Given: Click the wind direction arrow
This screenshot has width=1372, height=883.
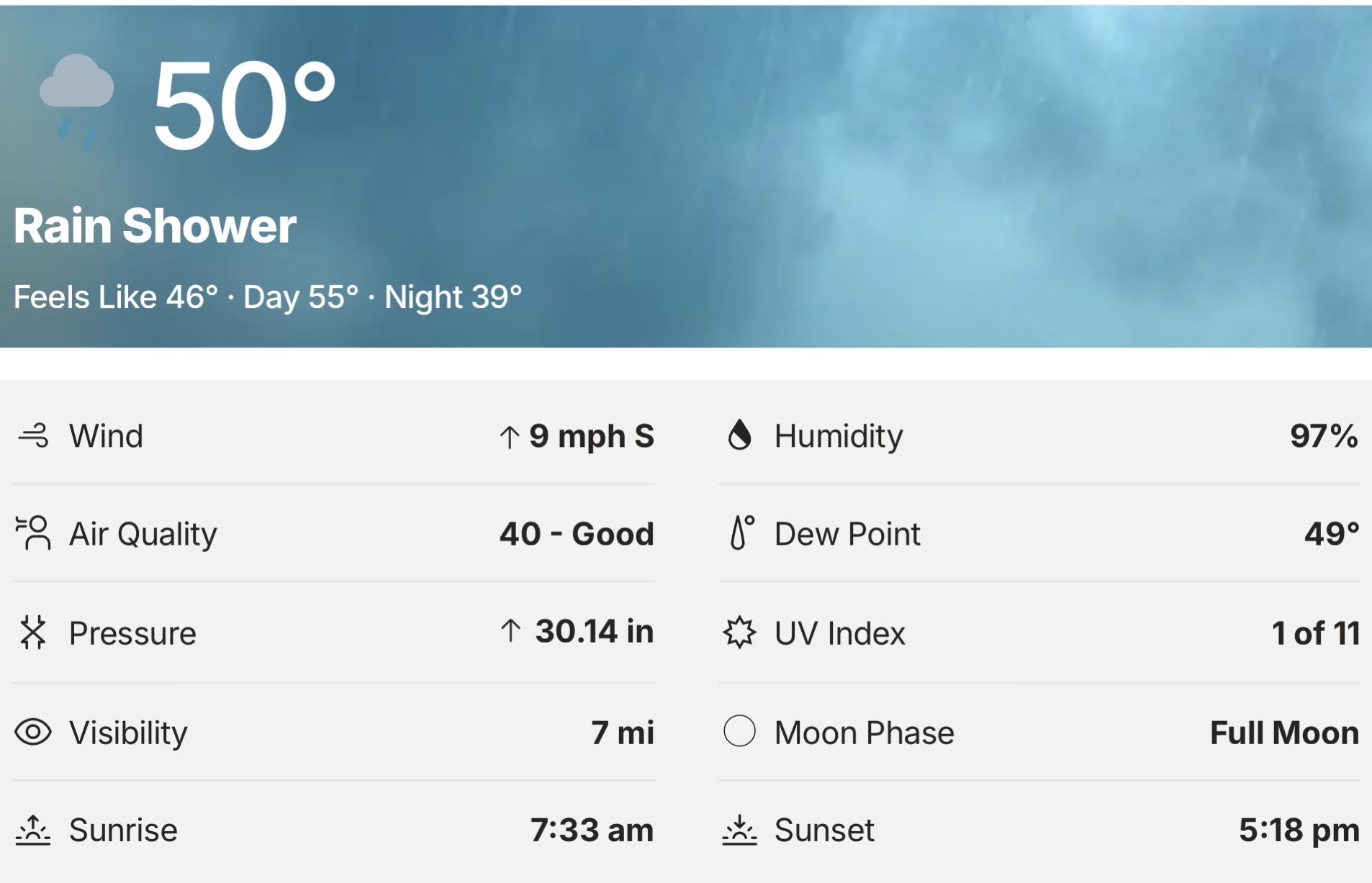Looking at the screenshot, I should coord(510,437).
